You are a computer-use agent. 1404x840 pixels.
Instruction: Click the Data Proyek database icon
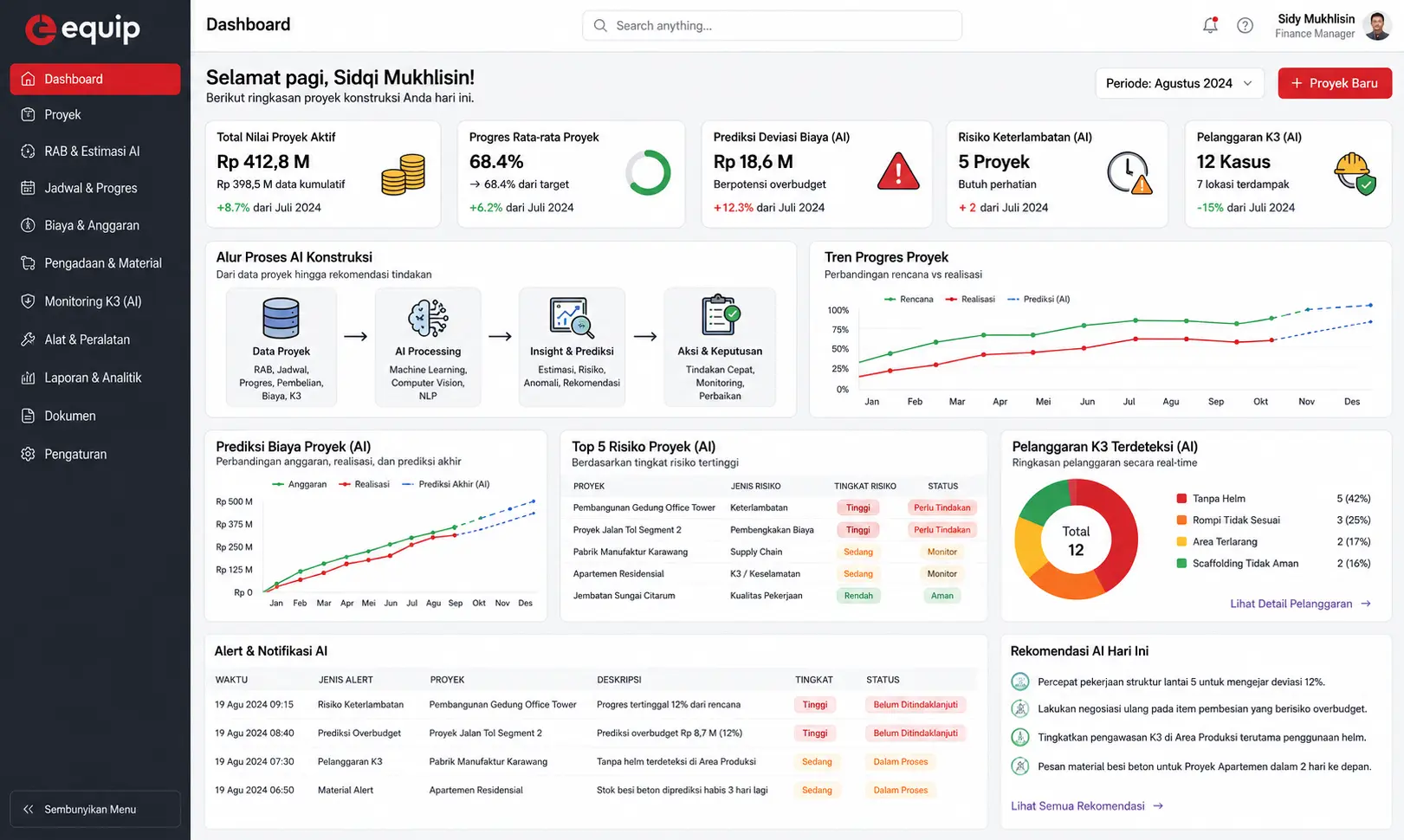281,318
